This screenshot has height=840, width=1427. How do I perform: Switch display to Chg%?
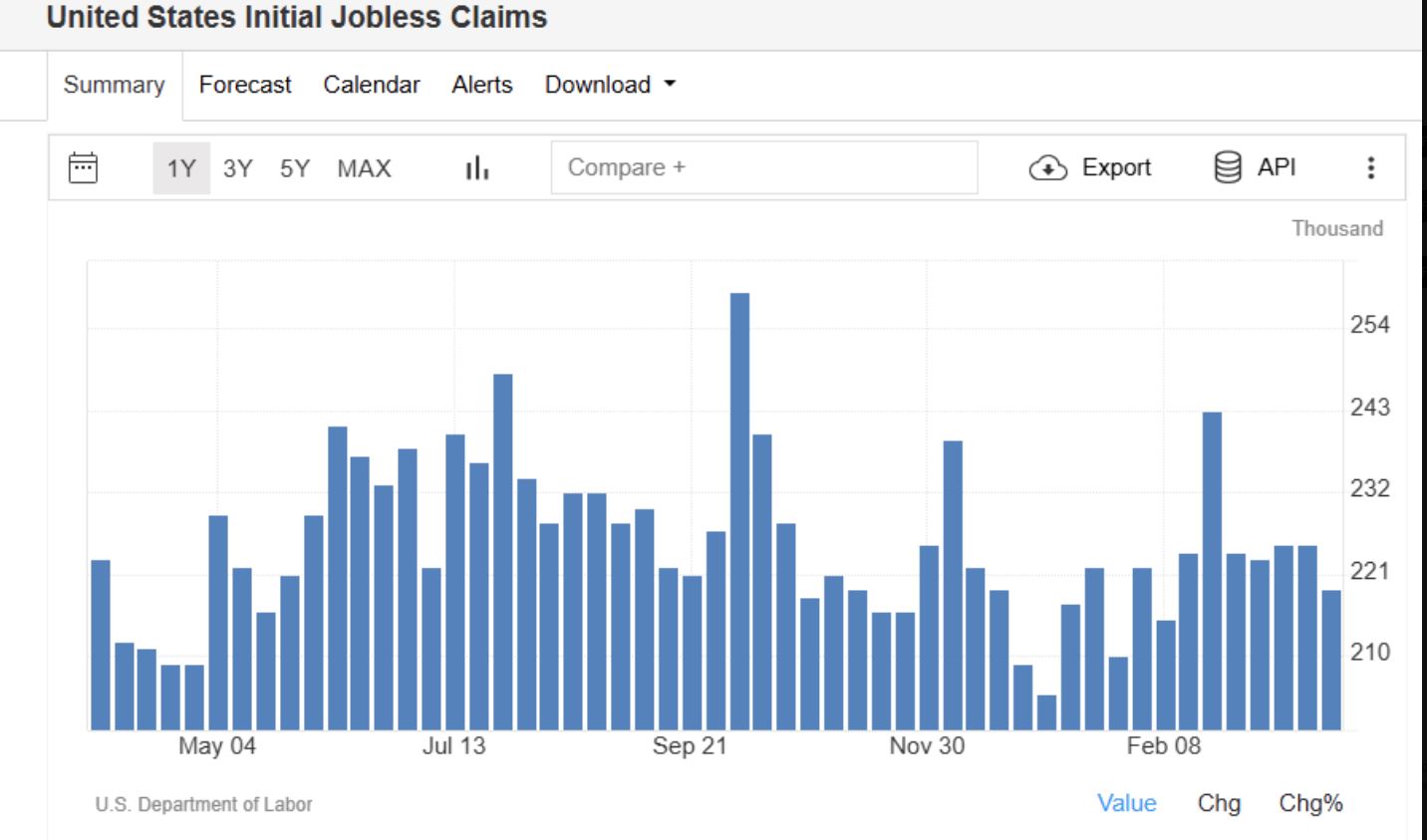1310,803
